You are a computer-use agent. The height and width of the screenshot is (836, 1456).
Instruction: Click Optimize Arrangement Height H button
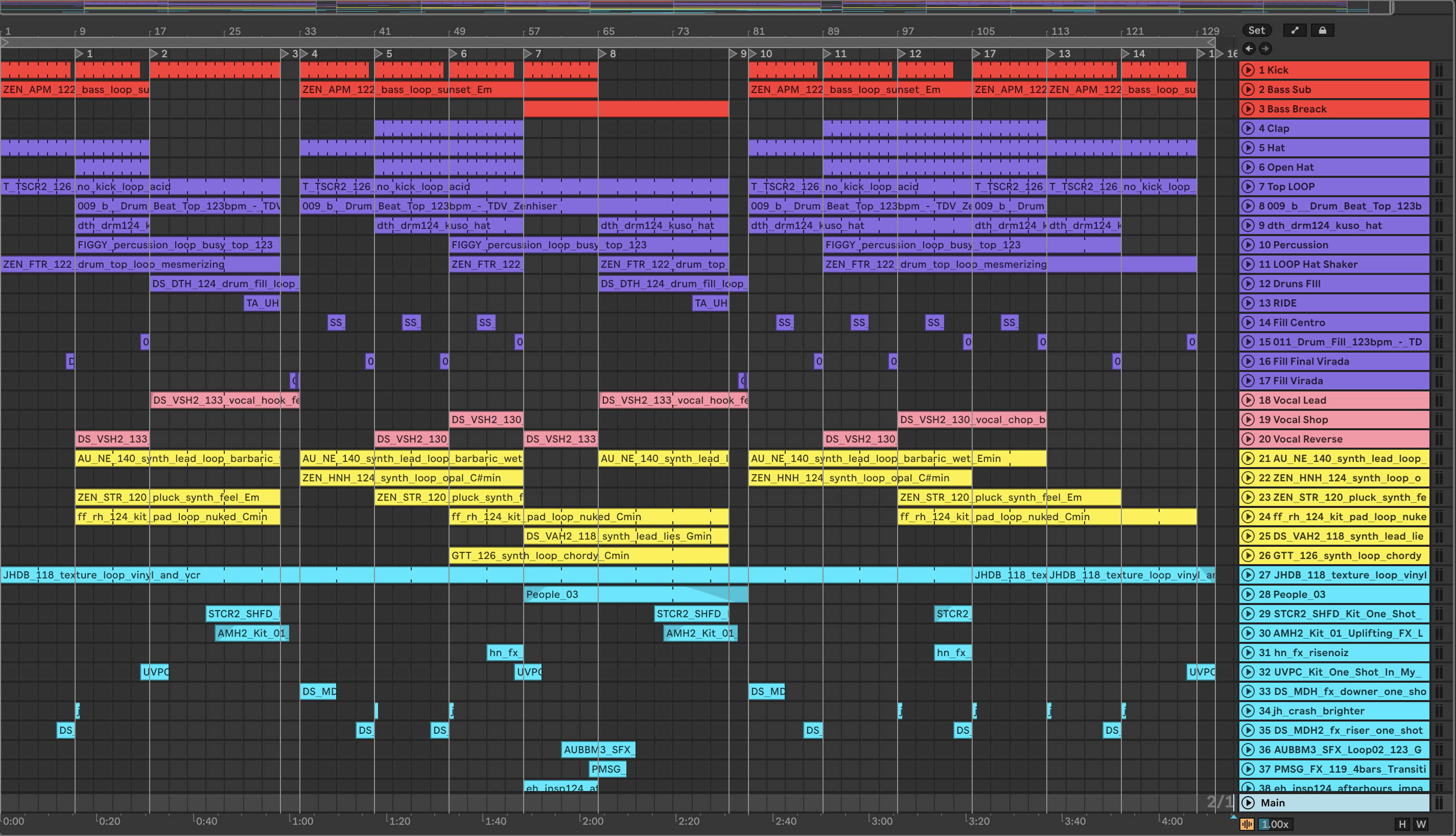(x=1402, y=825)
